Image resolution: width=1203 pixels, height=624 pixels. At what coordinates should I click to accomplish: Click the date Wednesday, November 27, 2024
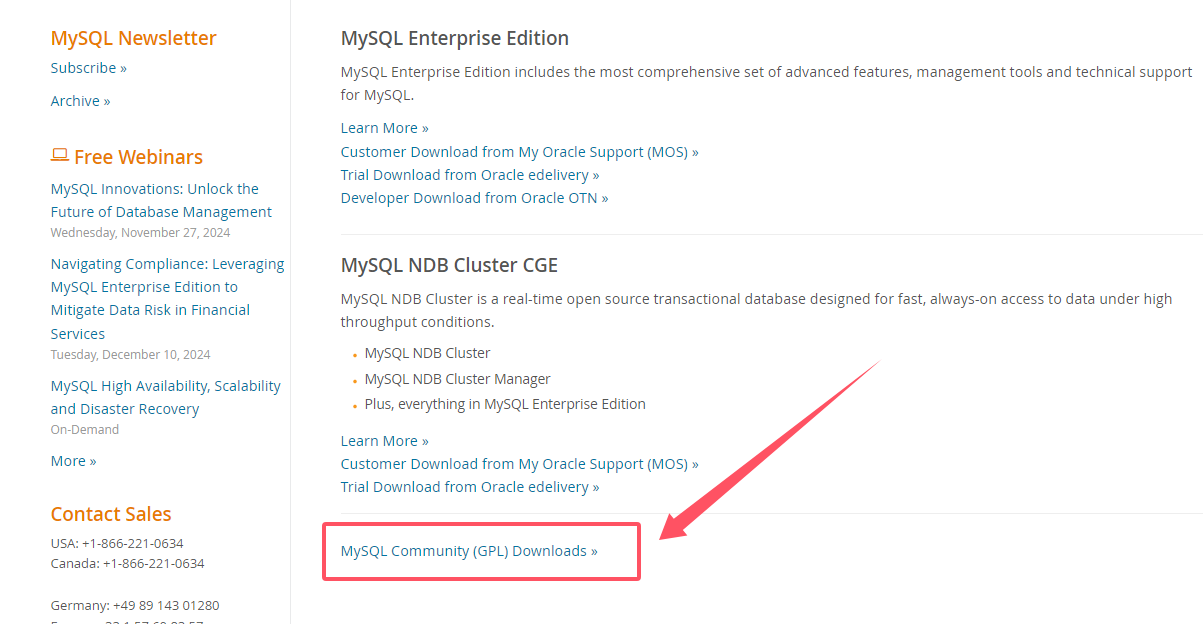(x=141, y=233)
